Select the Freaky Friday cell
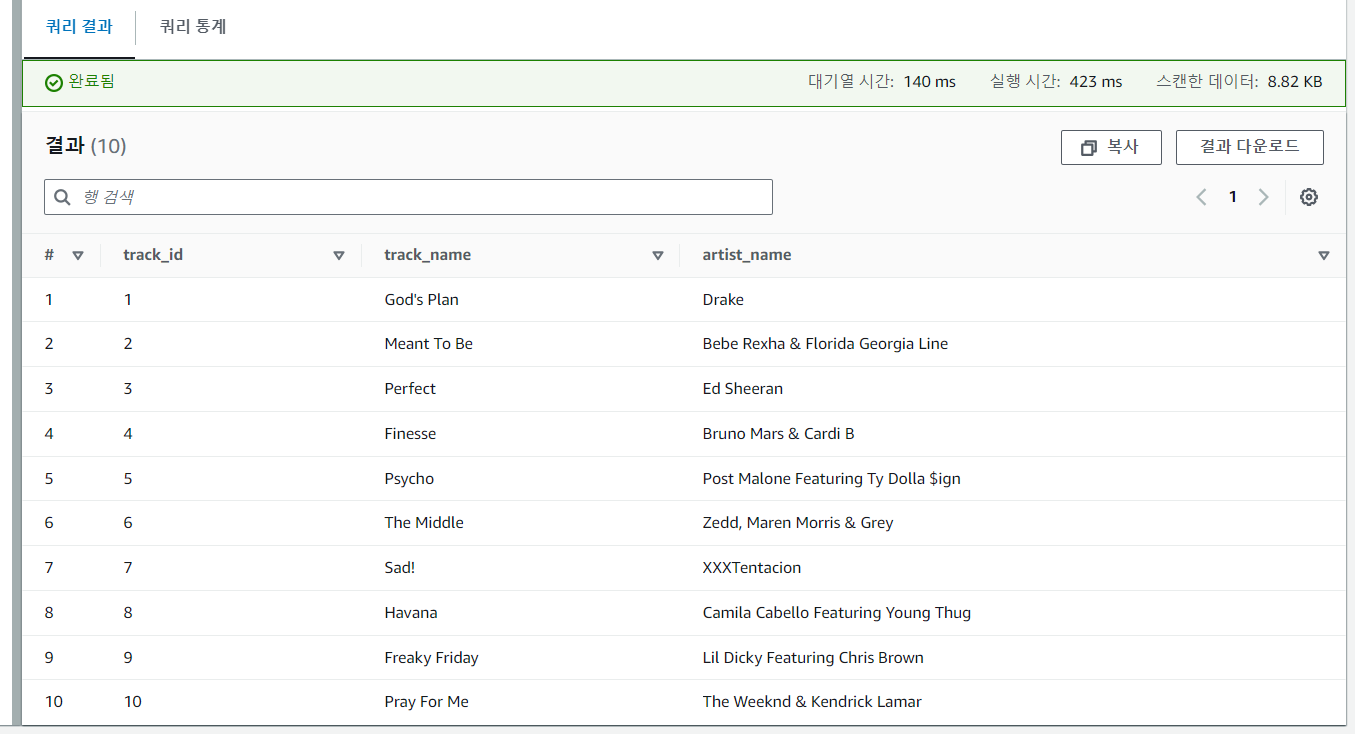 431,658
